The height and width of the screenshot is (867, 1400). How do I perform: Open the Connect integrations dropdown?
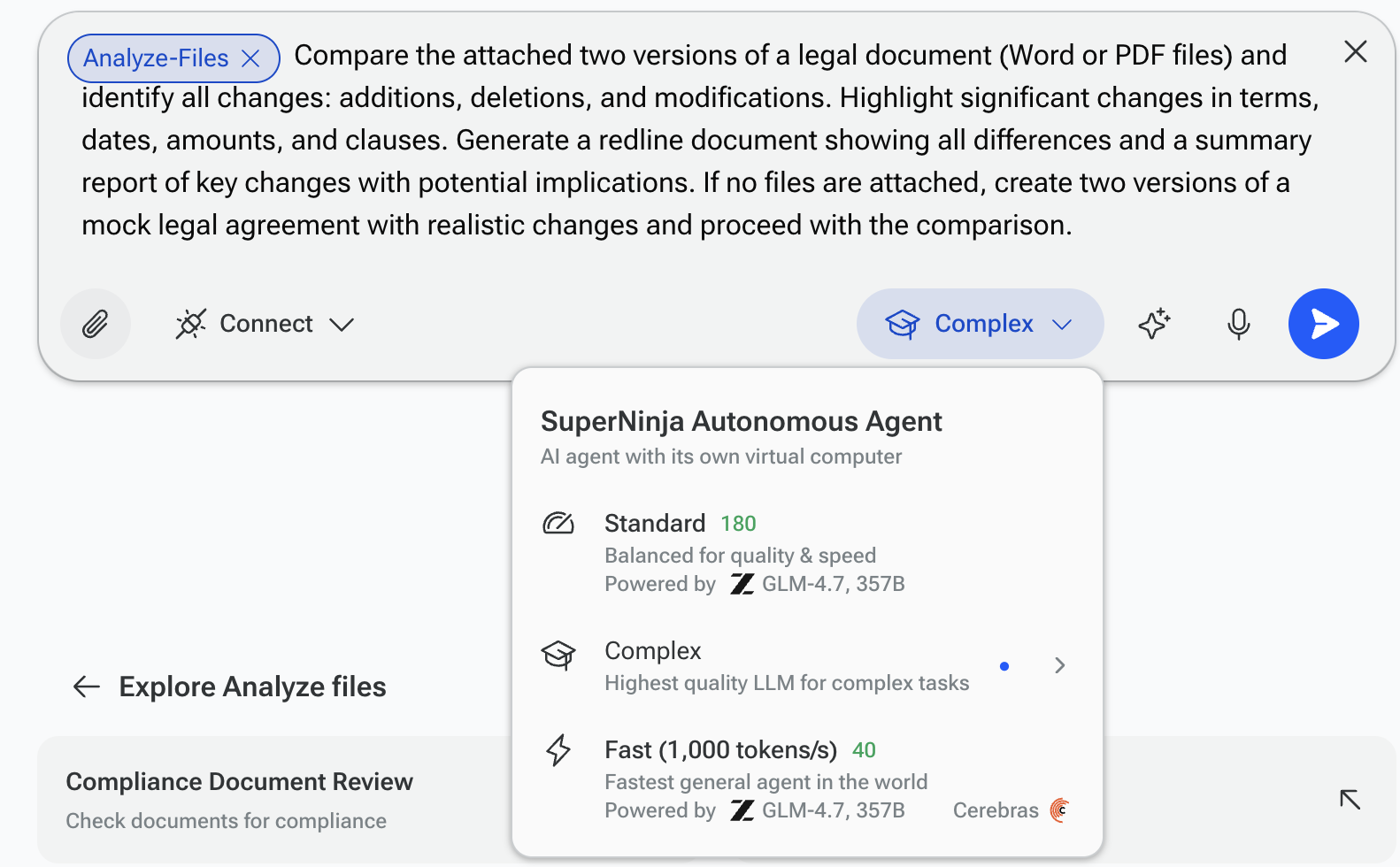click(265, 324)
